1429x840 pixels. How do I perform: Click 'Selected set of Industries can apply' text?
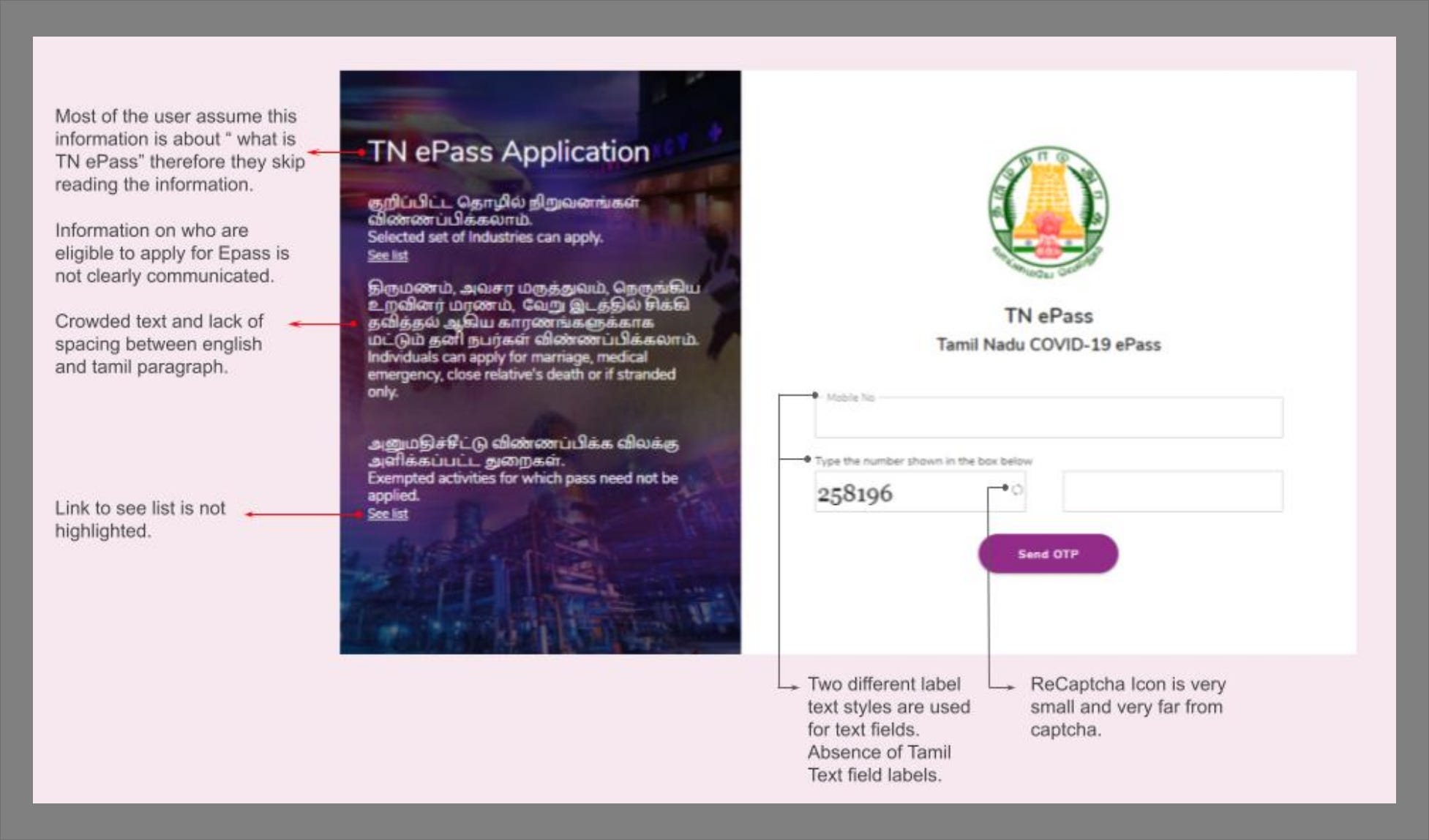[485, 237]
